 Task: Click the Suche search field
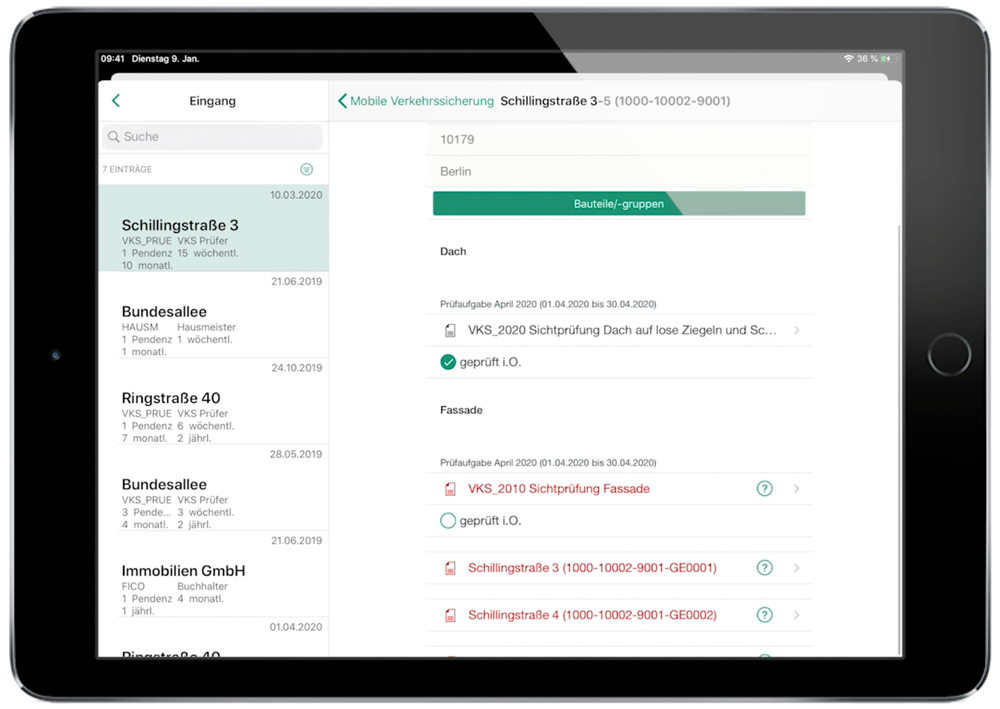212,137
